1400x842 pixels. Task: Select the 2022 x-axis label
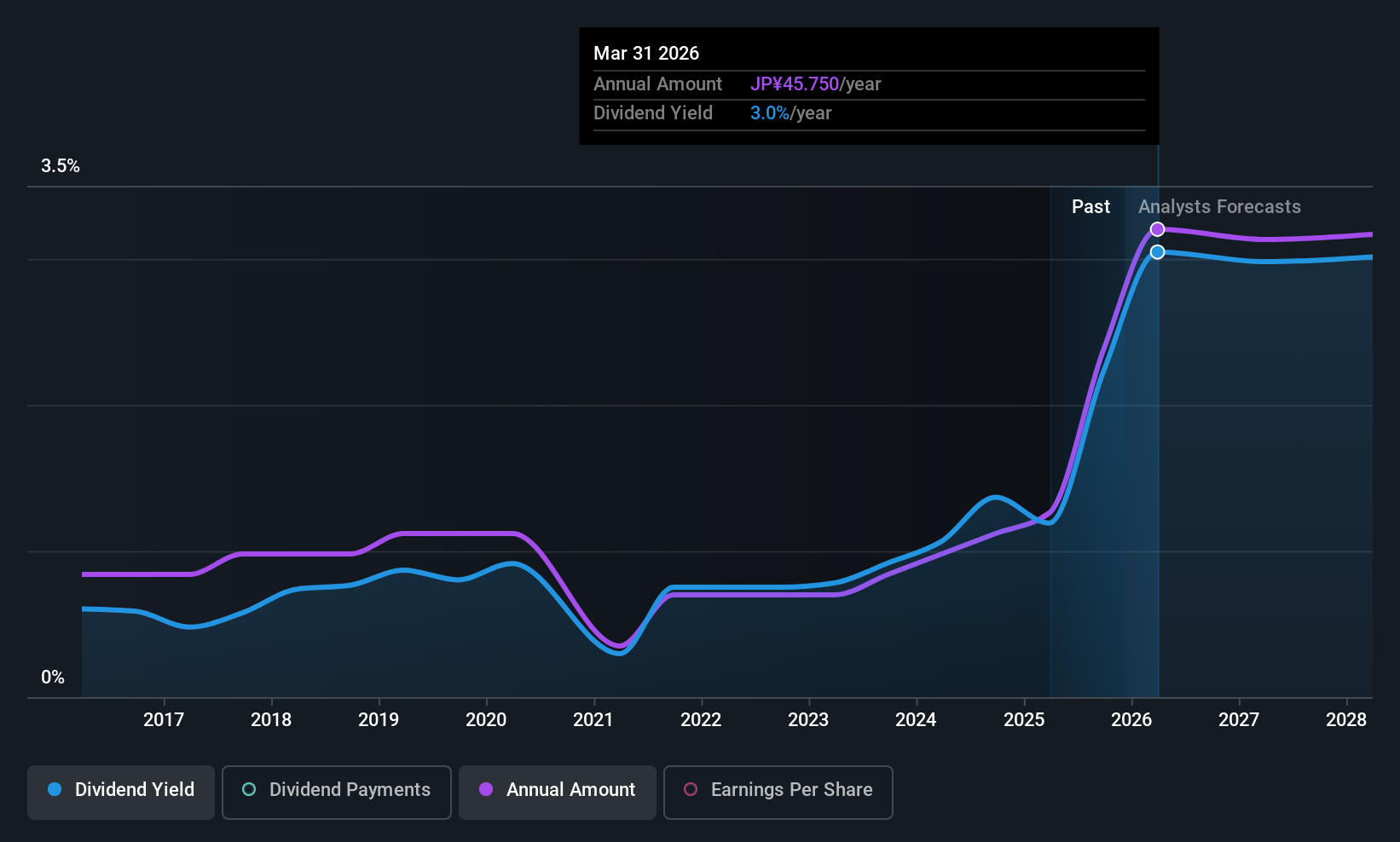701,720
